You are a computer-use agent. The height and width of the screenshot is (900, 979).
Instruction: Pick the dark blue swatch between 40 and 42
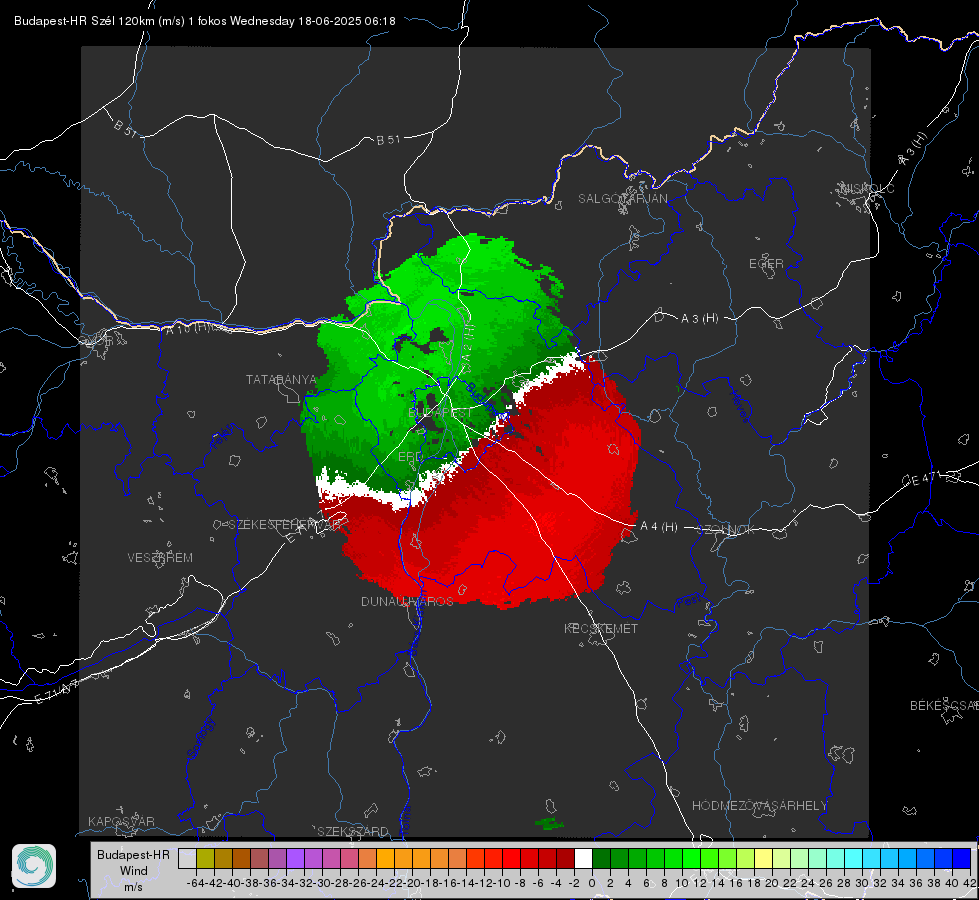point(962,858)
